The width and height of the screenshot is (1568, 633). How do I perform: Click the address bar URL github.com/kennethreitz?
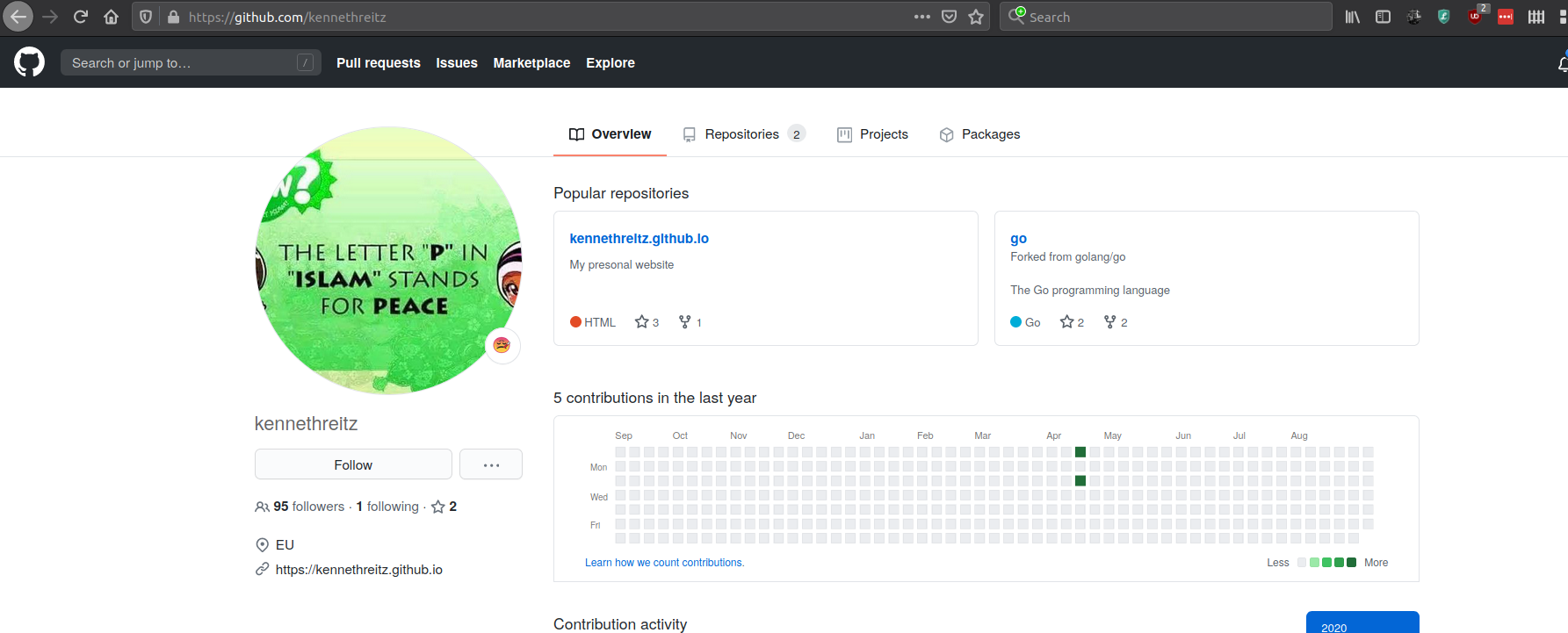tap(286, 17)
